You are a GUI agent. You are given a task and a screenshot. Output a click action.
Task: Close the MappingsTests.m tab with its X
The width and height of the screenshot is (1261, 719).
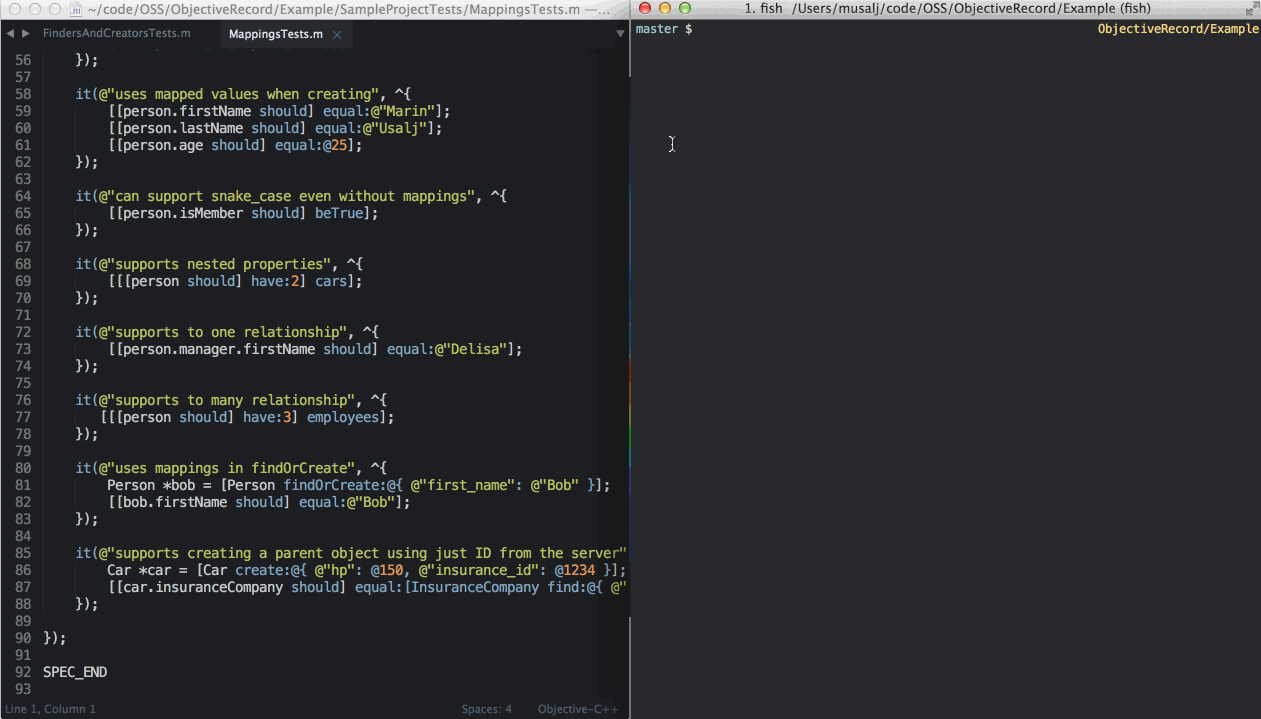point(337,34)
